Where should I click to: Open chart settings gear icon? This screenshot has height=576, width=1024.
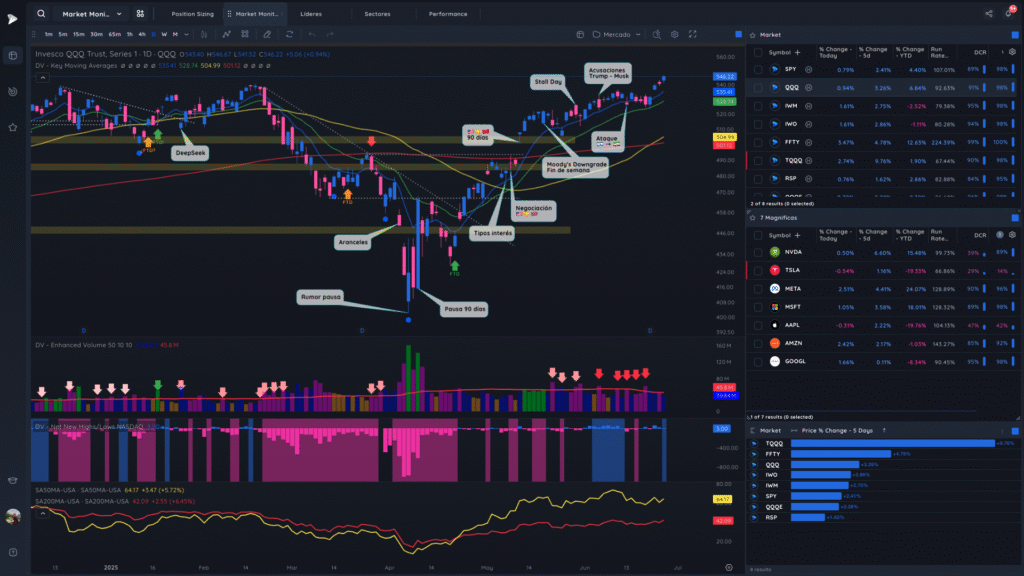[675, 35]
